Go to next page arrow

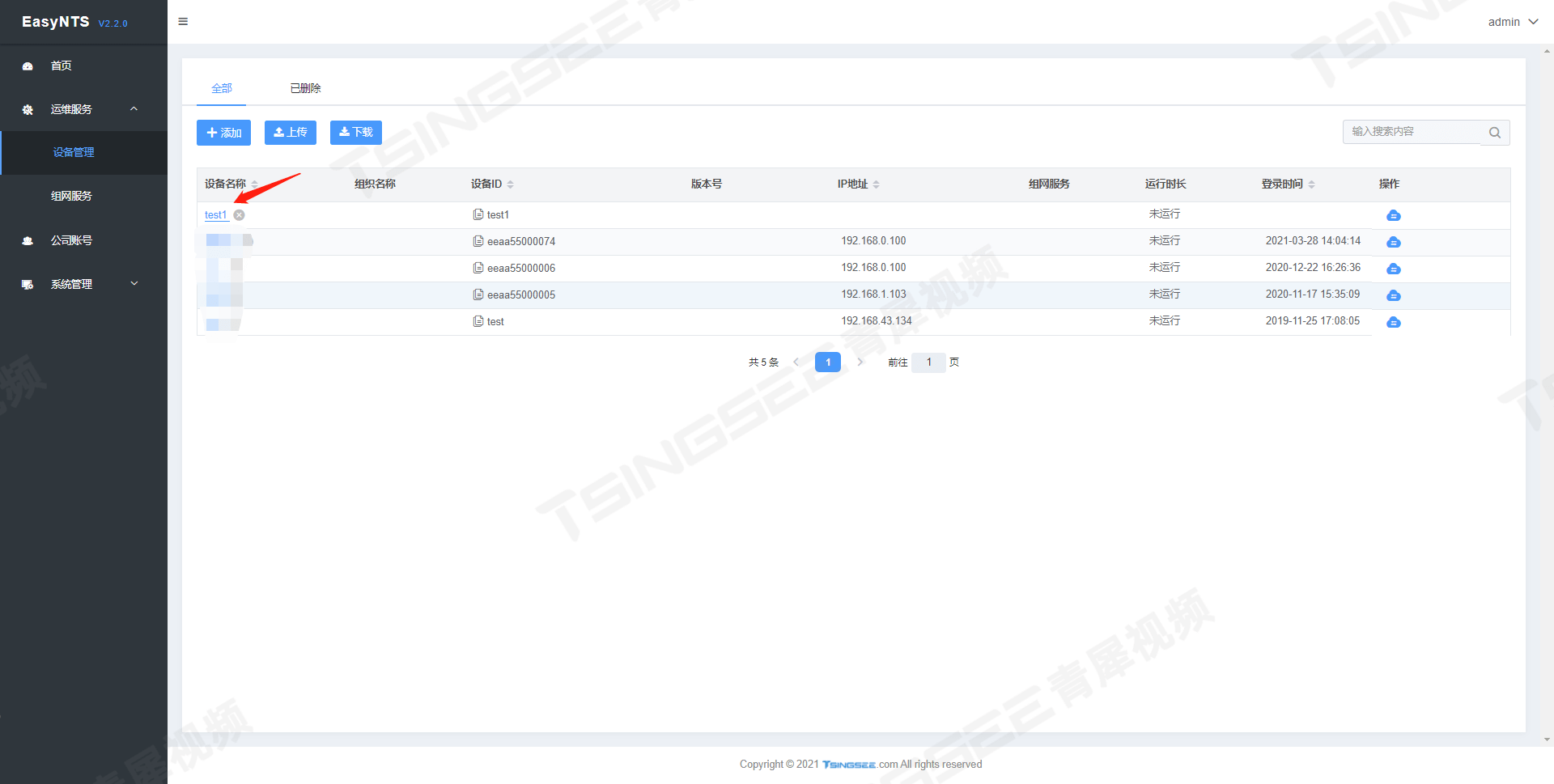tap(860, 362)
